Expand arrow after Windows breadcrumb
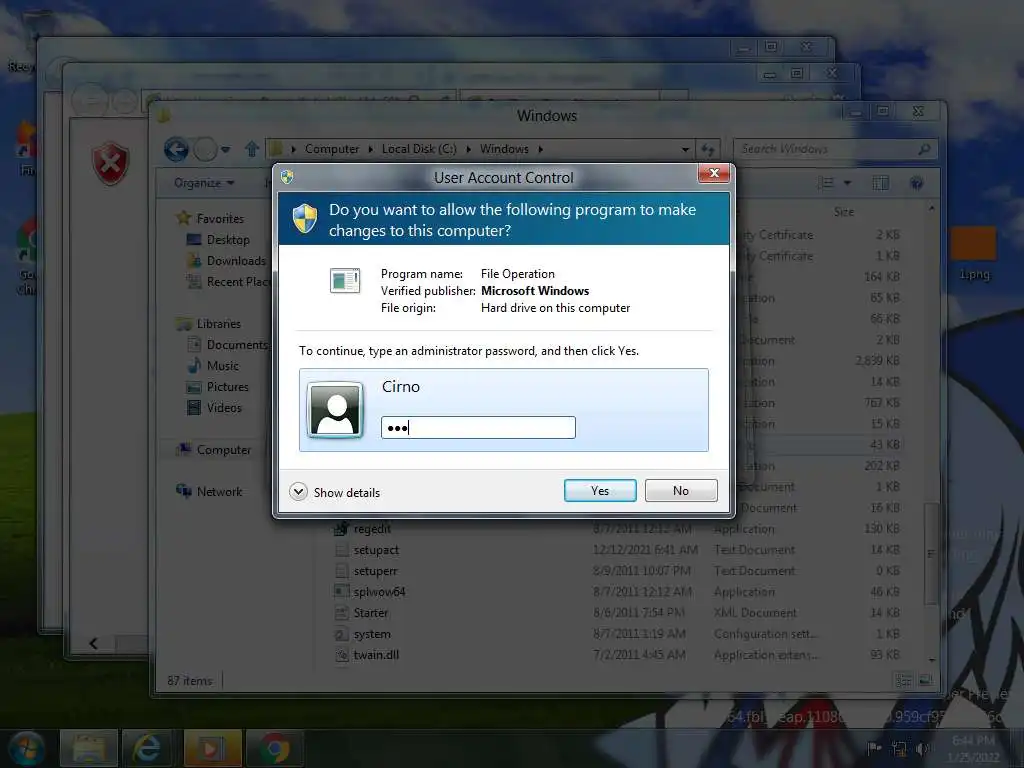This screenshot has height=768, width=1024. tap(541, 149)
